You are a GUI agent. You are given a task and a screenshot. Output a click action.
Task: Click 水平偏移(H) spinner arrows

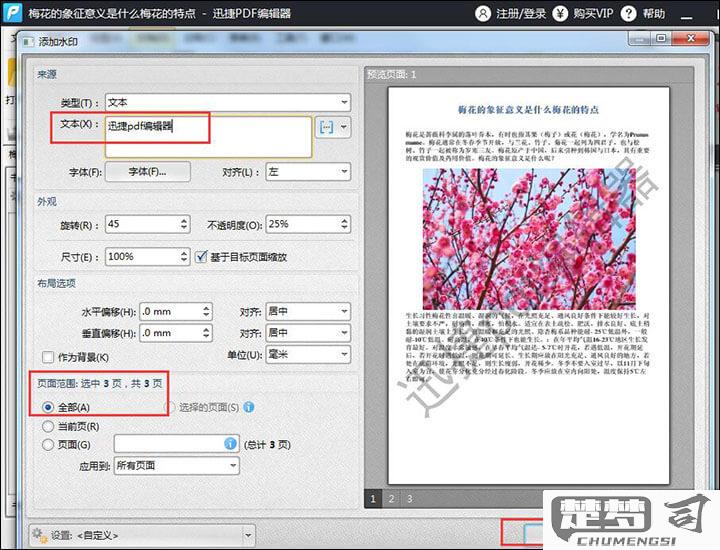click(206, 311)
